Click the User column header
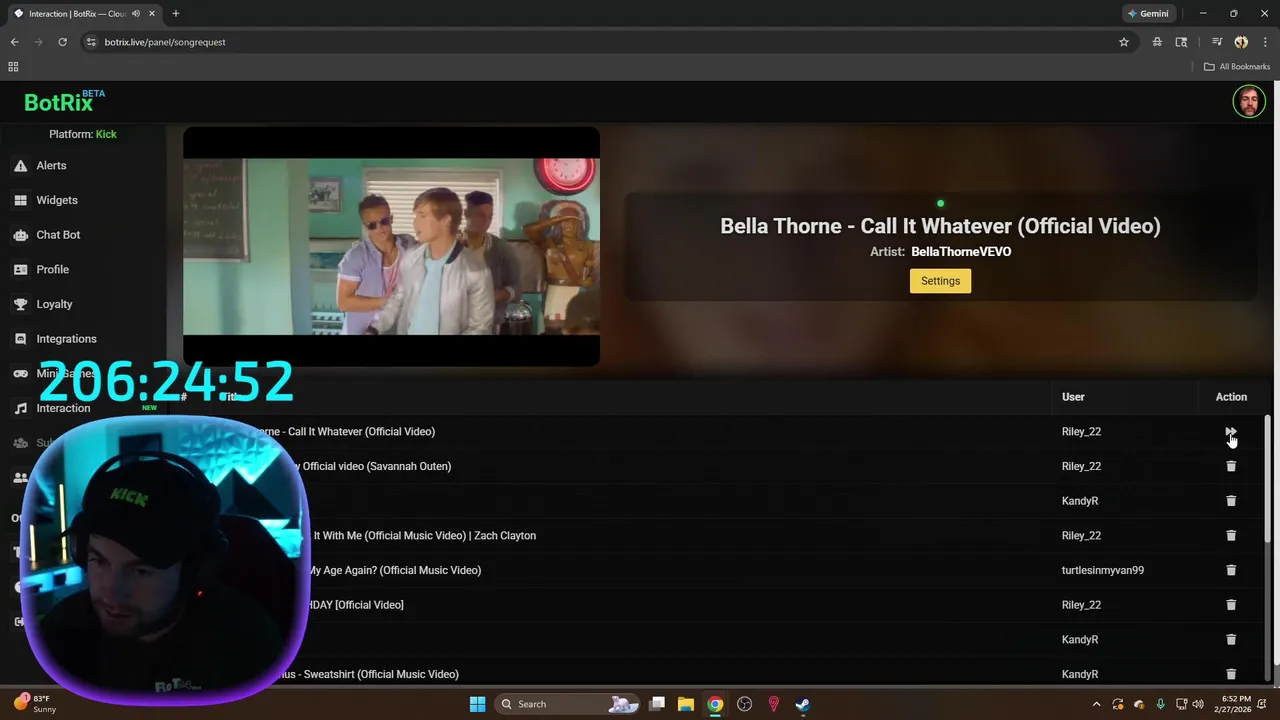1280x720 pixels. 1073,397
